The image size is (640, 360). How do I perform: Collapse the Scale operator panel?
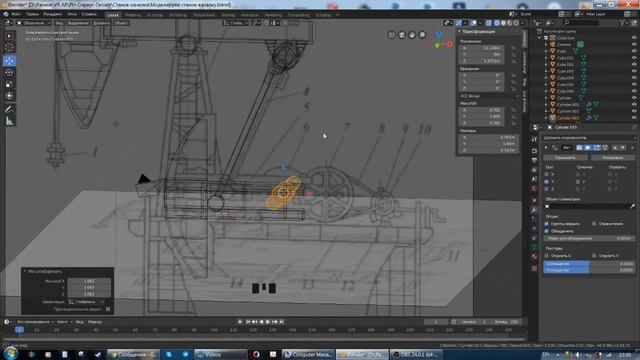25,271
